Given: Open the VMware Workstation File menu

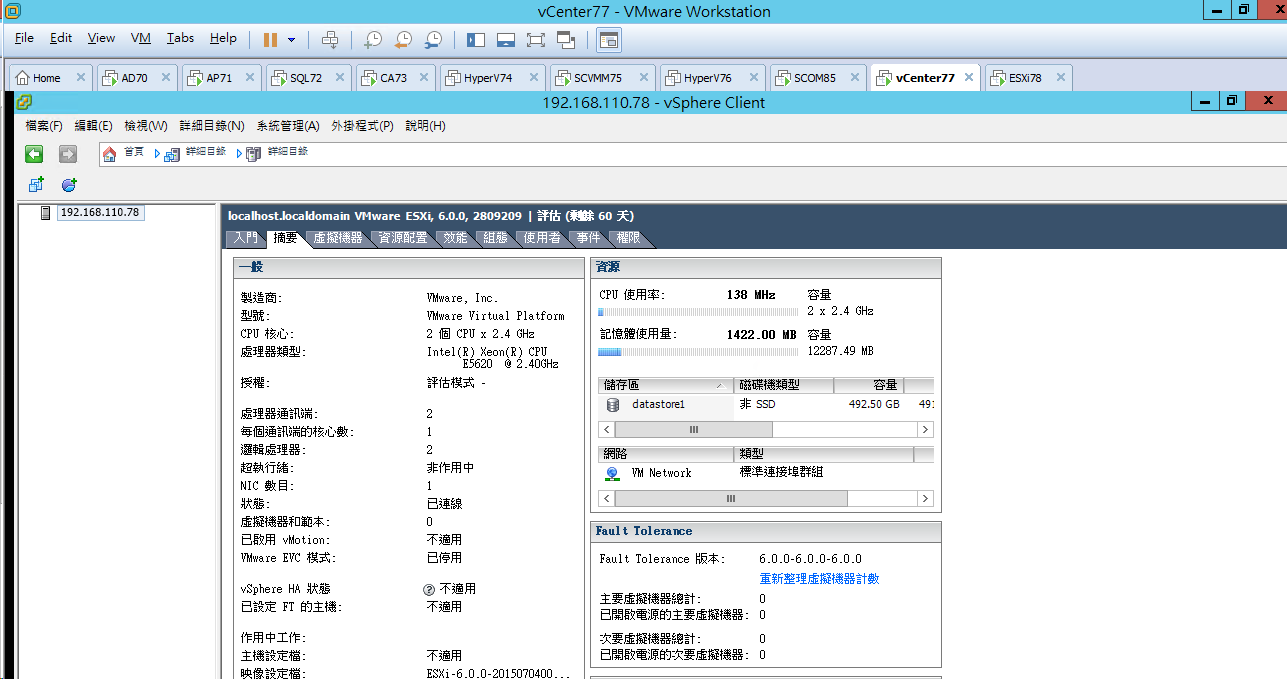Looking at the screenshot, I should (25, 38).
